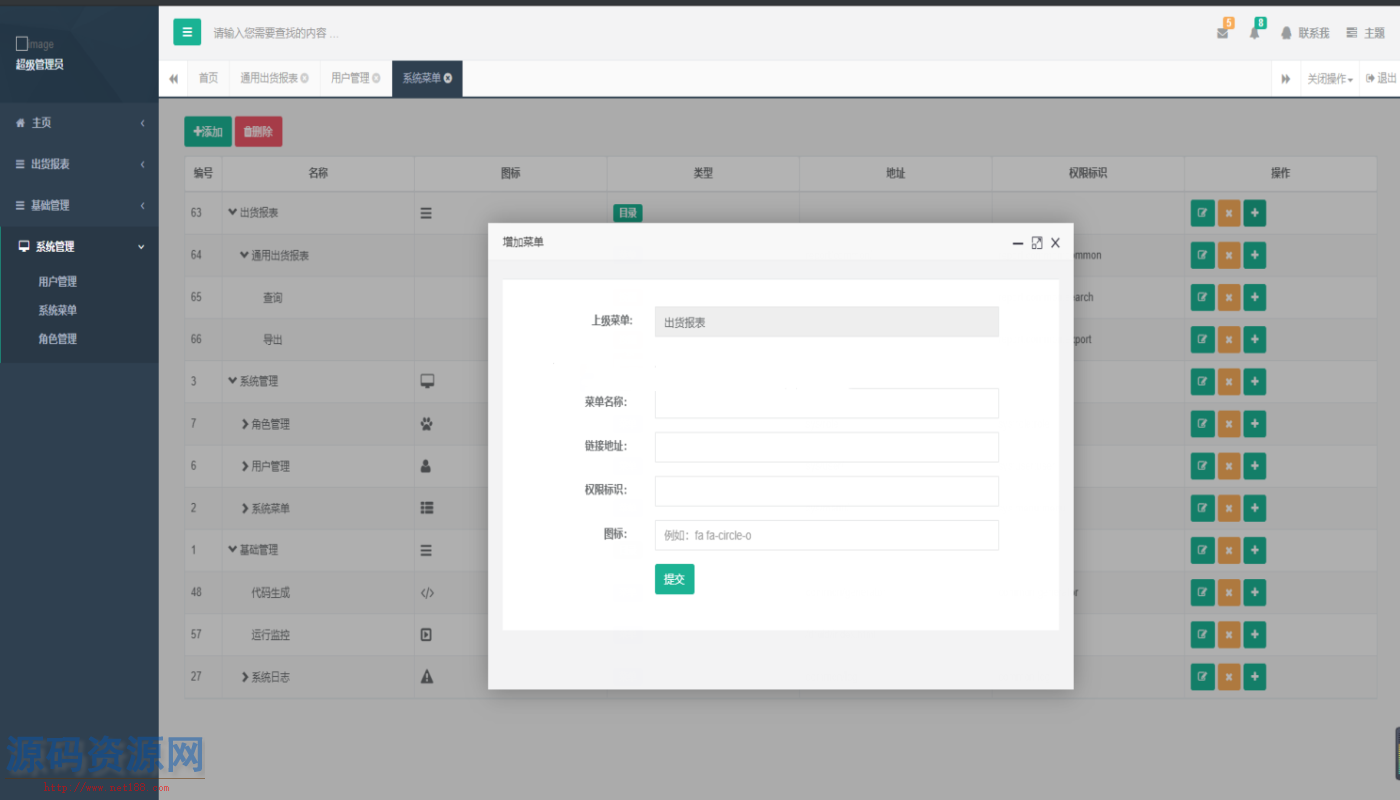Click the 退出 logout link

[1381, 78]
